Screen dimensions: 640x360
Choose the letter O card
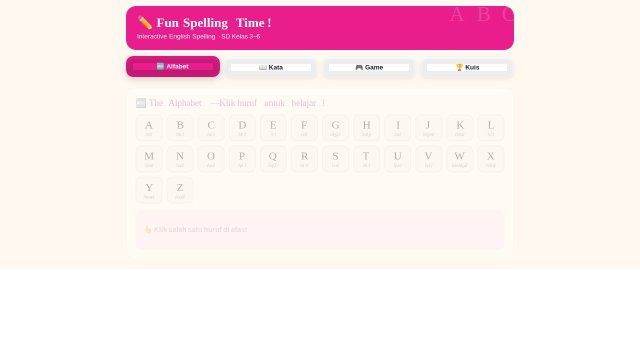click(x=211, y=159)
